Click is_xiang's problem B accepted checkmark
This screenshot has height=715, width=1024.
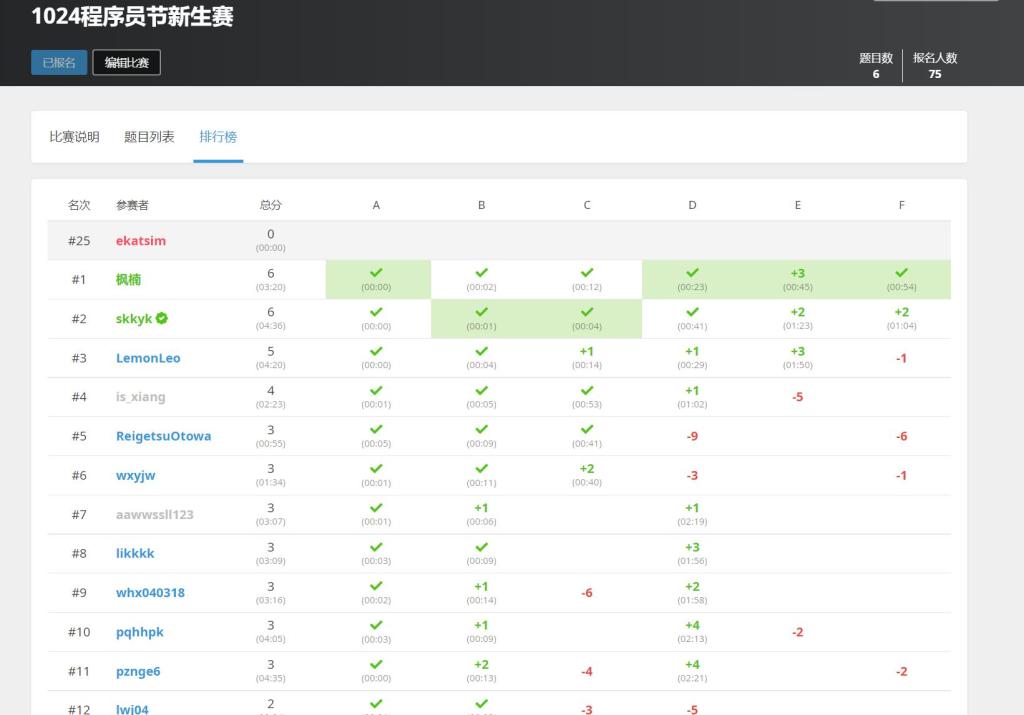pos(481,390)
